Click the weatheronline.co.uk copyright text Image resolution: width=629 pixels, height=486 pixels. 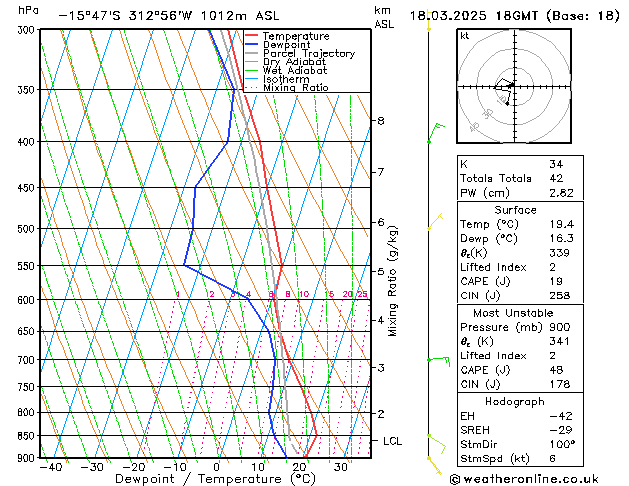(524, 479)
